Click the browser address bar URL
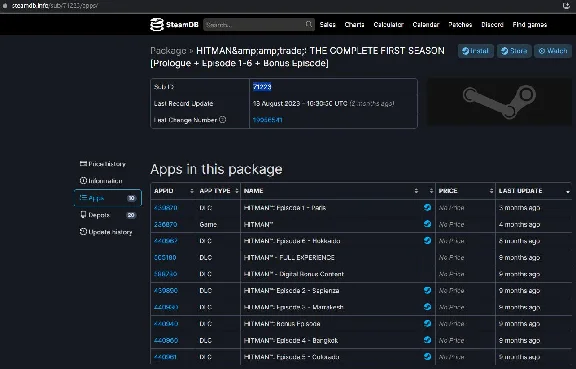576x369 pixels. pyautogui.click(x=55, y=6)
